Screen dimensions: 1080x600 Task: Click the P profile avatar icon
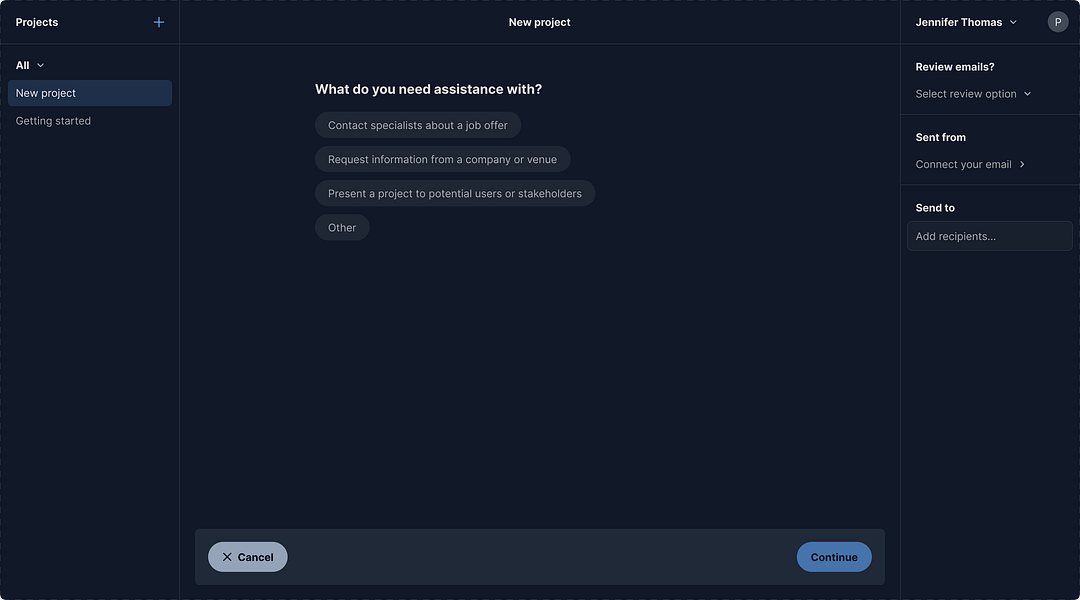pyautogui.click(x=1058, y=22)
